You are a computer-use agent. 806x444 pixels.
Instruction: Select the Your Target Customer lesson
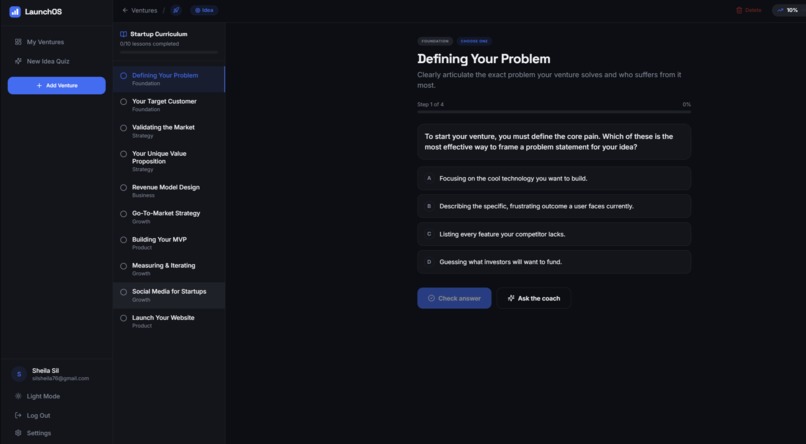(x=169, y=105)
